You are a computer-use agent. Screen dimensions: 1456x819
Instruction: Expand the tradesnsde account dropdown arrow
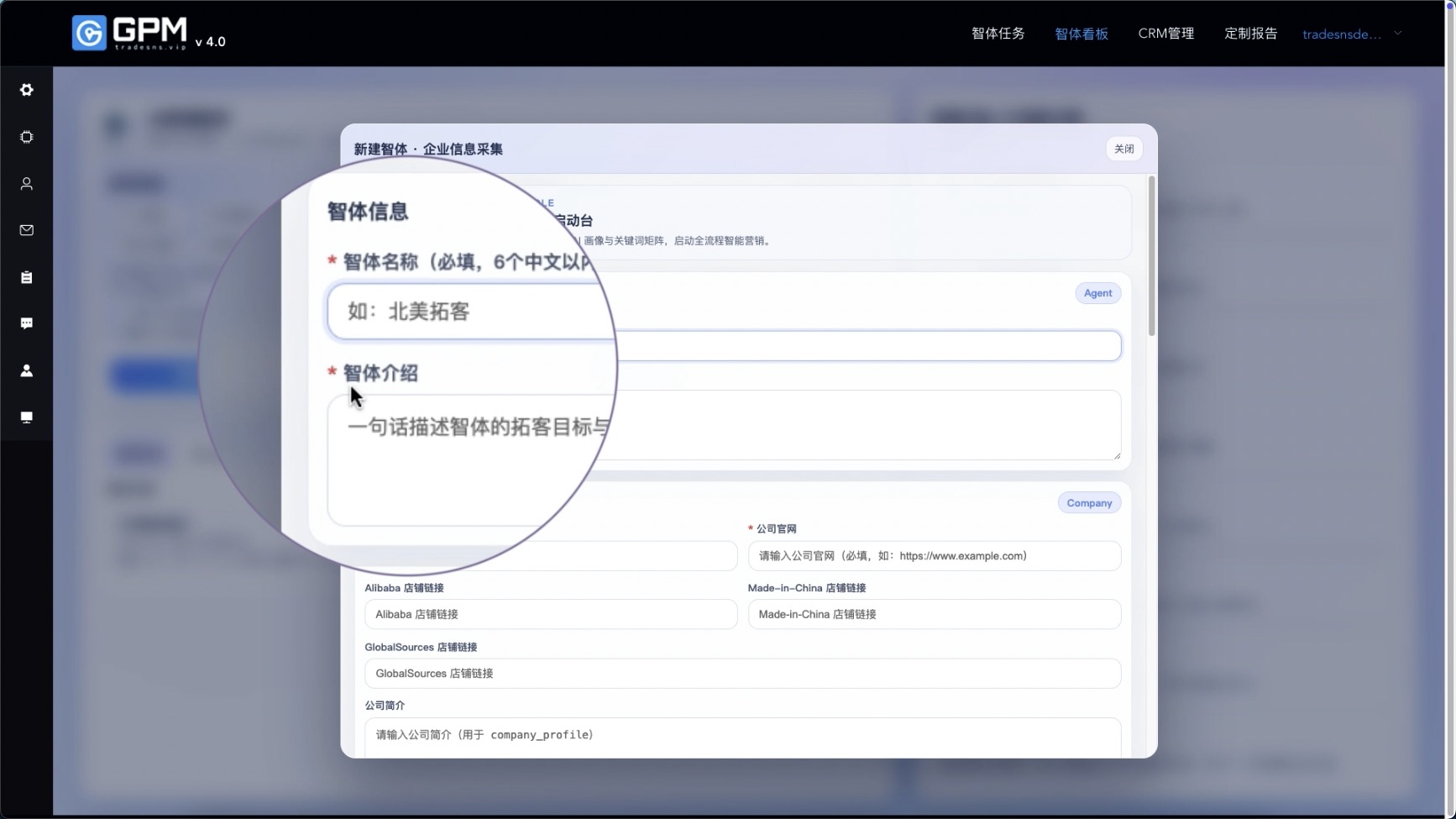pos(1398,34)
